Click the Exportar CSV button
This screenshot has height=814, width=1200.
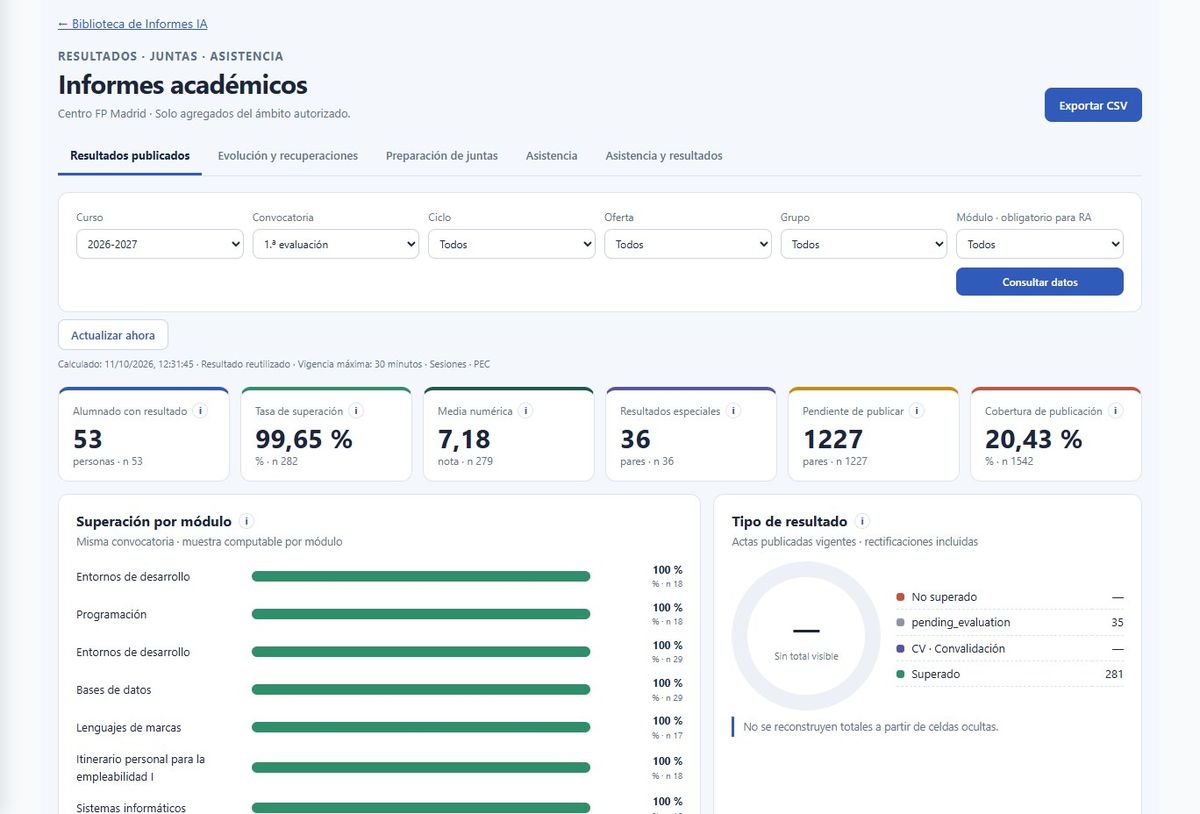coord(1093,105)
